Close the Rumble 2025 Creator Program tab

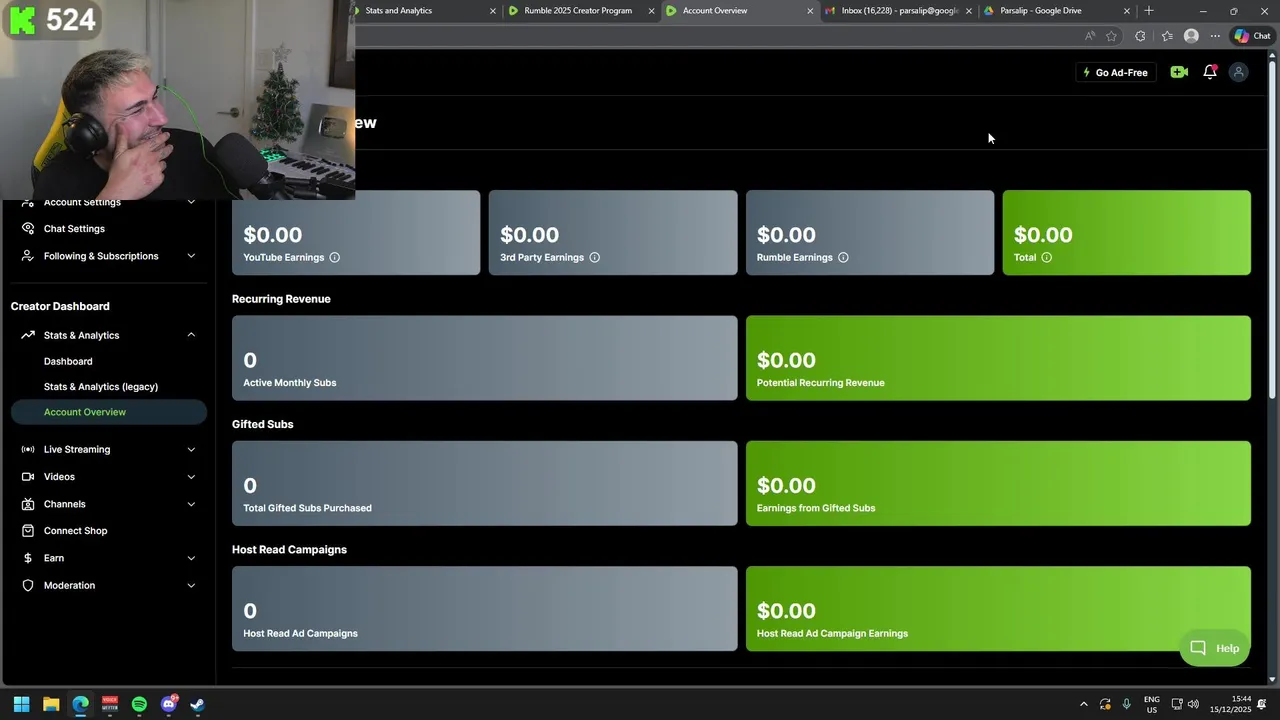tap(652, 11)
